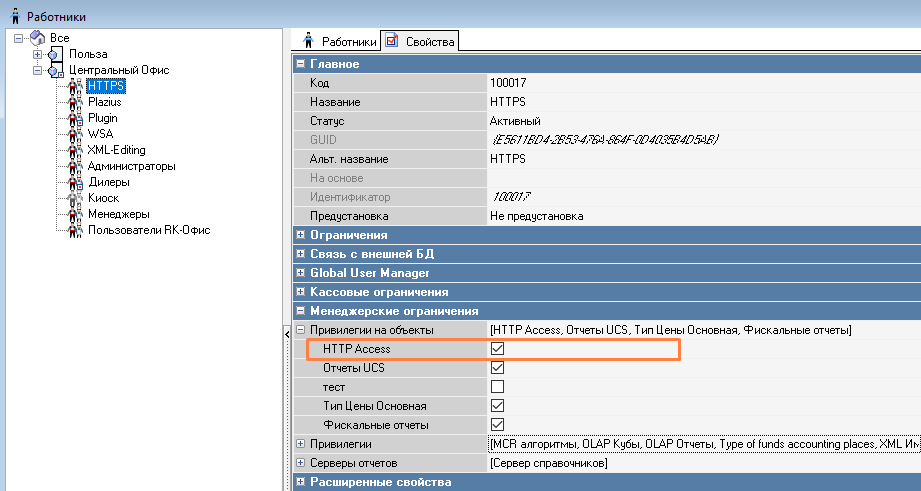Open the Свойства tab
The image size is (921, 491).
pyautogui.click(x=421, y=41)
